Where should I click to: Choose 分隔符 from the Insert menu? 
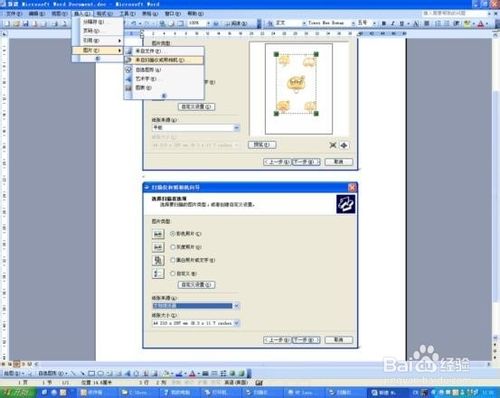(x=98, y=22)
